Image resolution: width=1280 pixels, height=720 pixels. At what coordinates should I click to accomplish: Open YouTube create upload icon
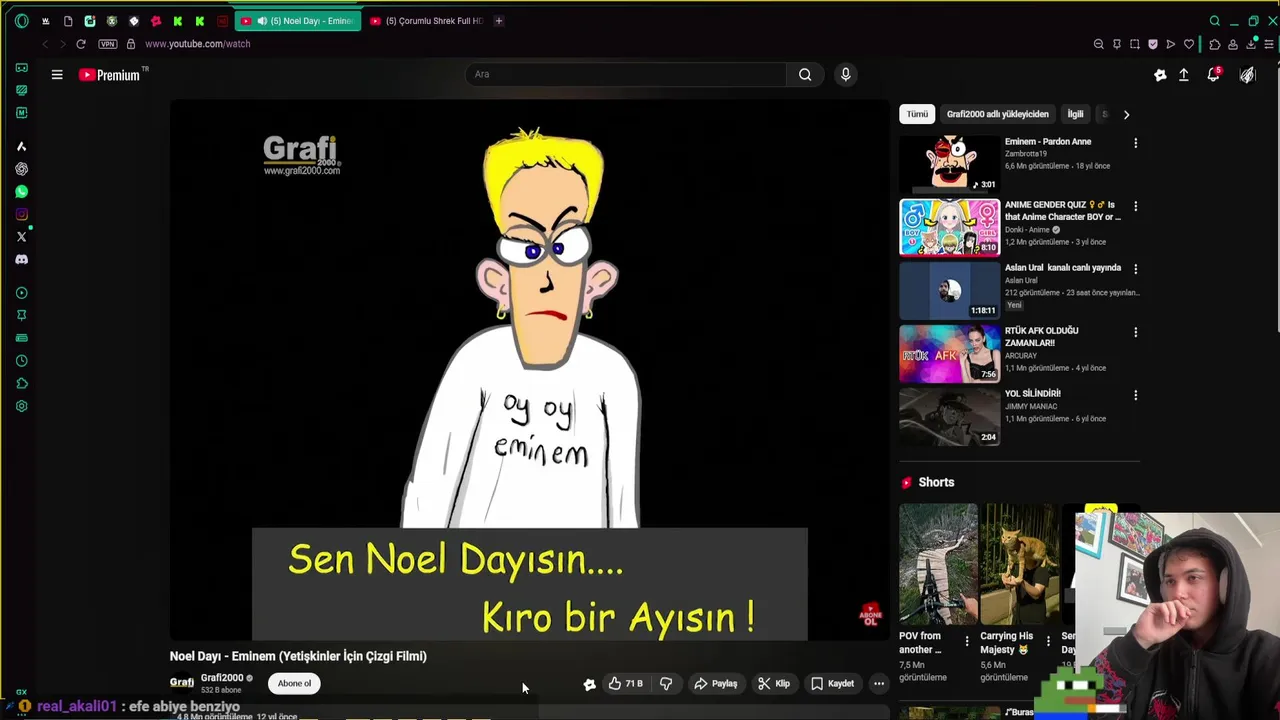(x=1184, y=75)
